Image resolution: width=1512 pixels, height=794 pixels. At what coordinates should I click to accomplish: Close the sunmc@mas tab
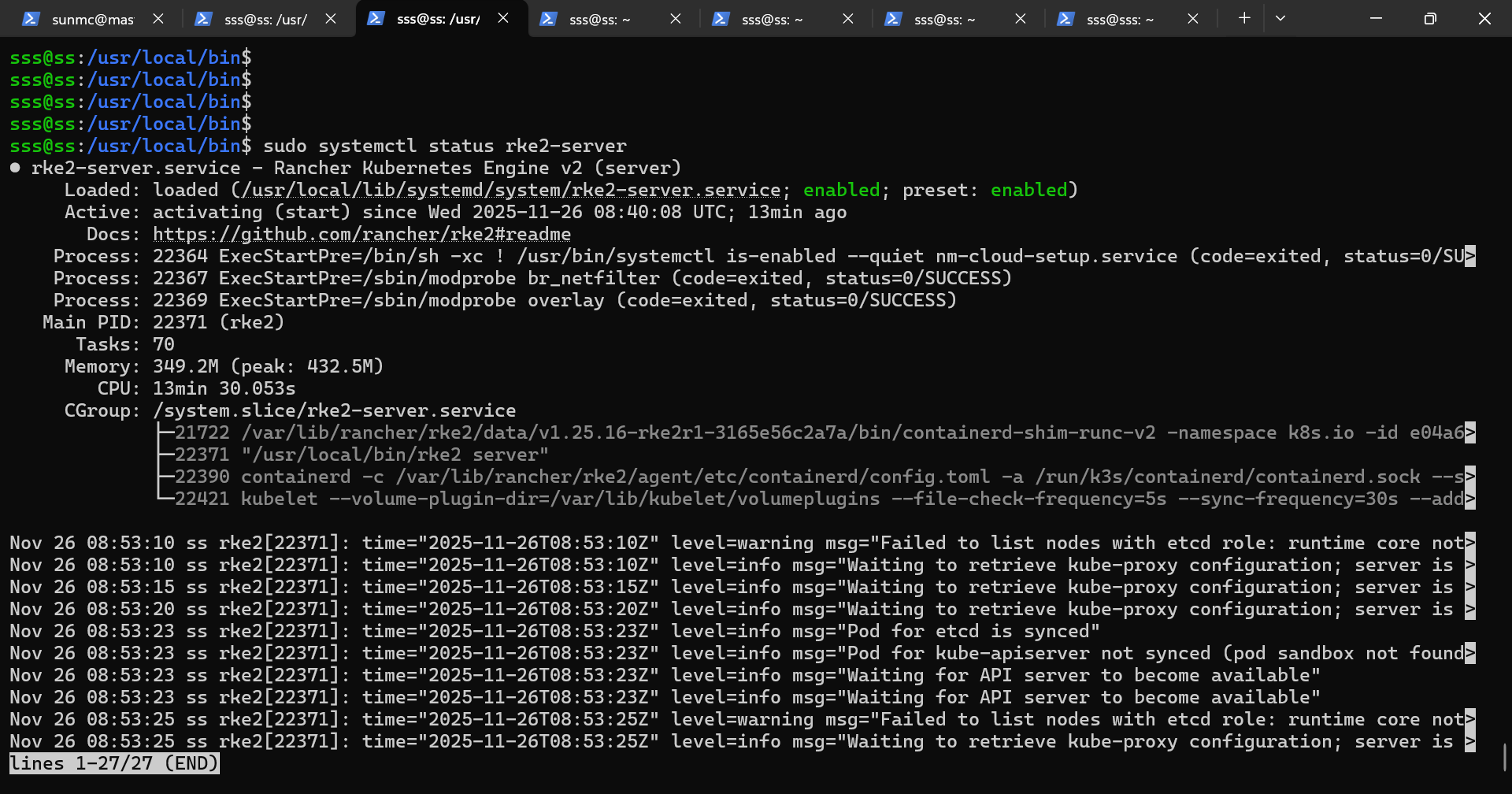[x=158, y=19]
